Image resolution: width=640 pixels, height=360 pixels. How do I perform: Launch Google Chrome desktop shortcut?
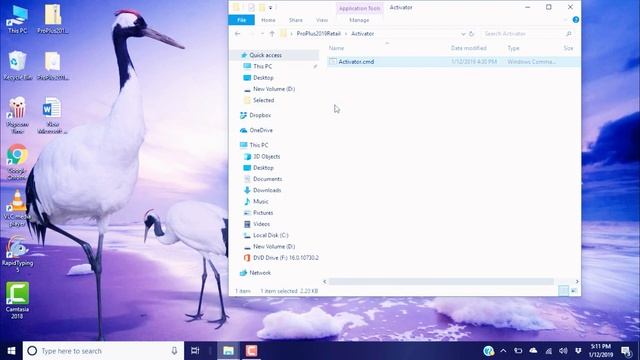[18, 162]
